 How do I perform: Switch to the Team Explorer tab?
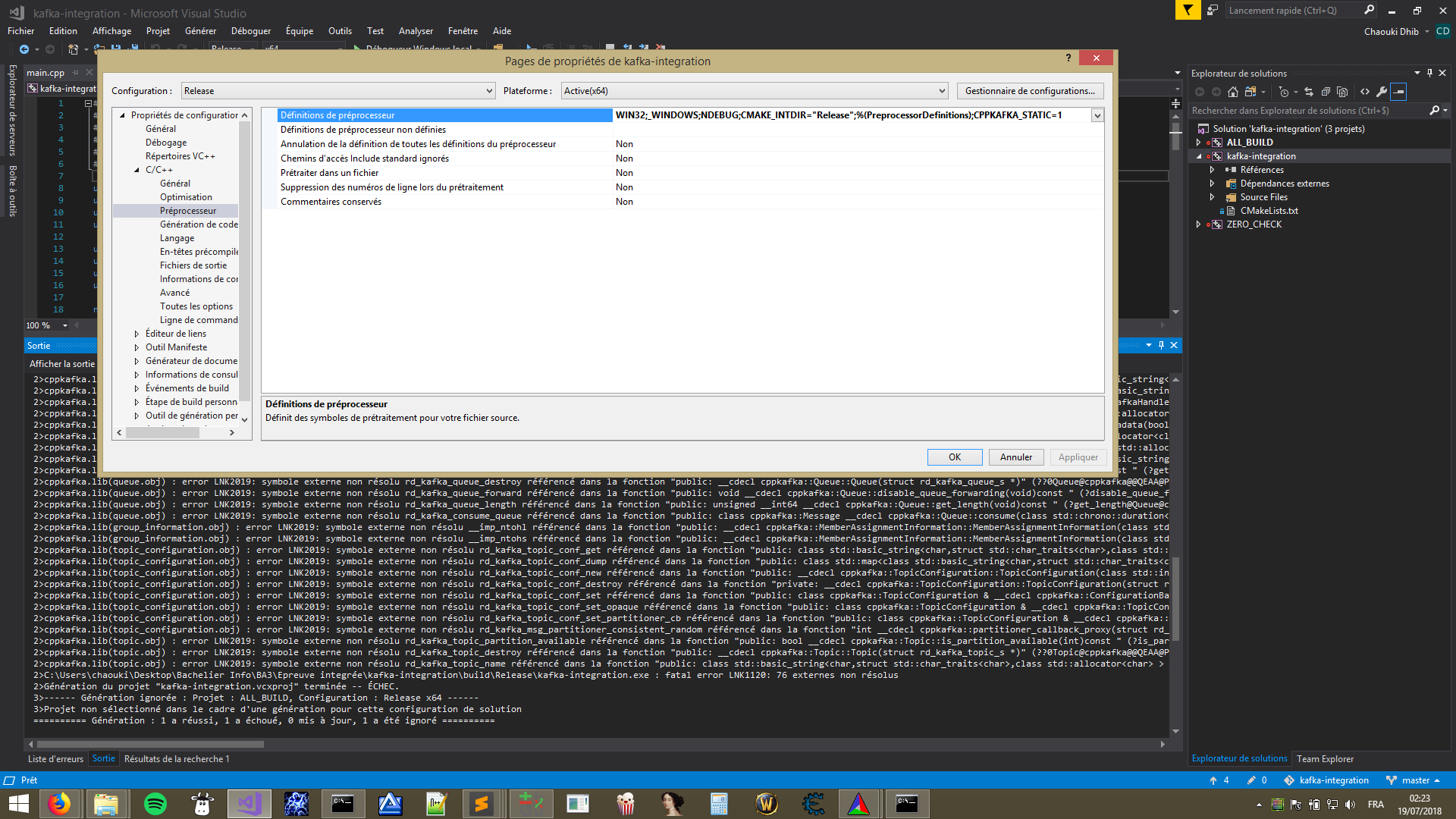[1325, 759]
